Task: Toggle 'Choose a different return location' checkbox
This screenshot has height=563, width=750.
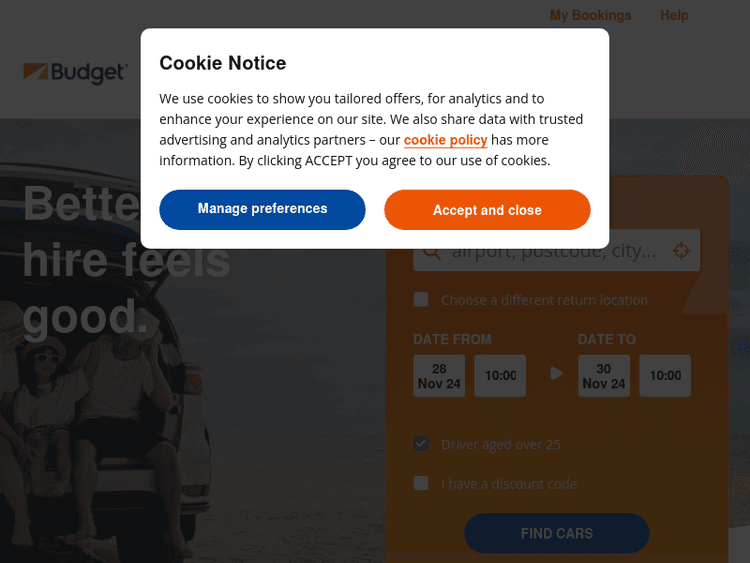Action: click(x=421, y=300)
